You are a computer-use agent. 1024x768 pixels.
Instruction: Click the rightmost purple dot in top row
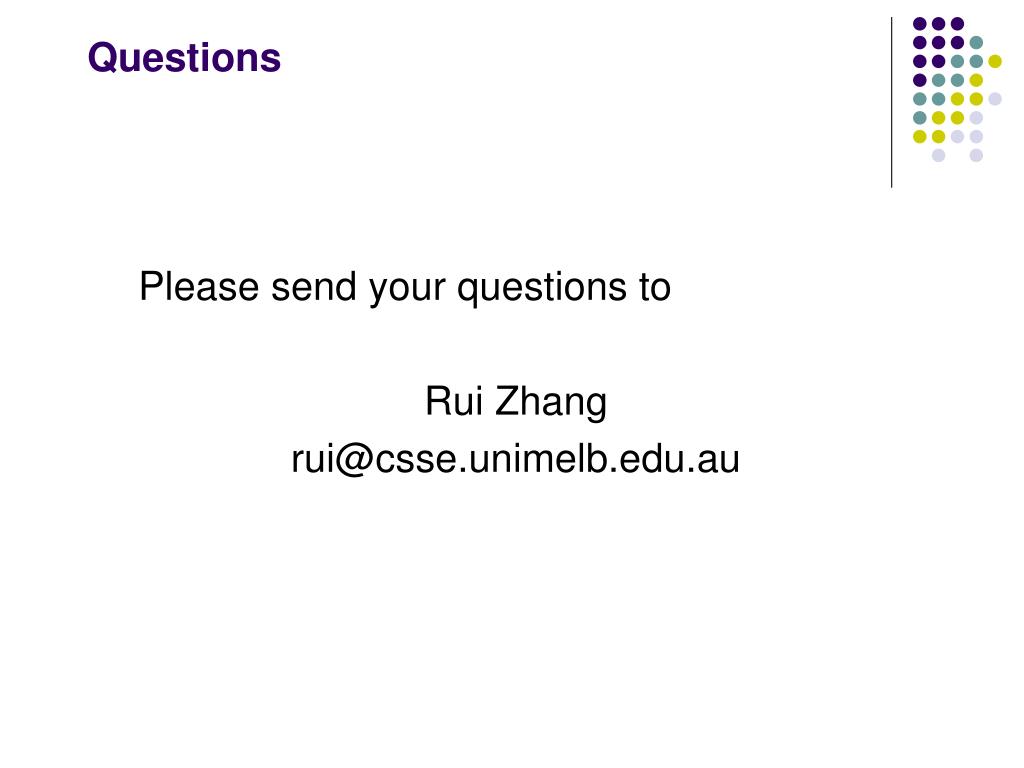pyautogui.click(x=957, y=24)
